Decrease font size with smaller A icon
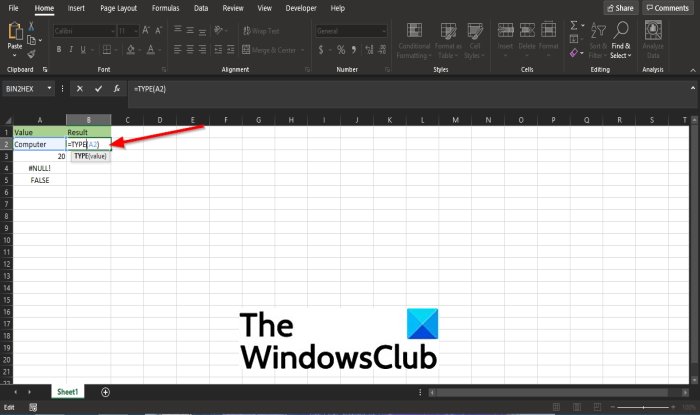The image size is (700, 415). 158,30
